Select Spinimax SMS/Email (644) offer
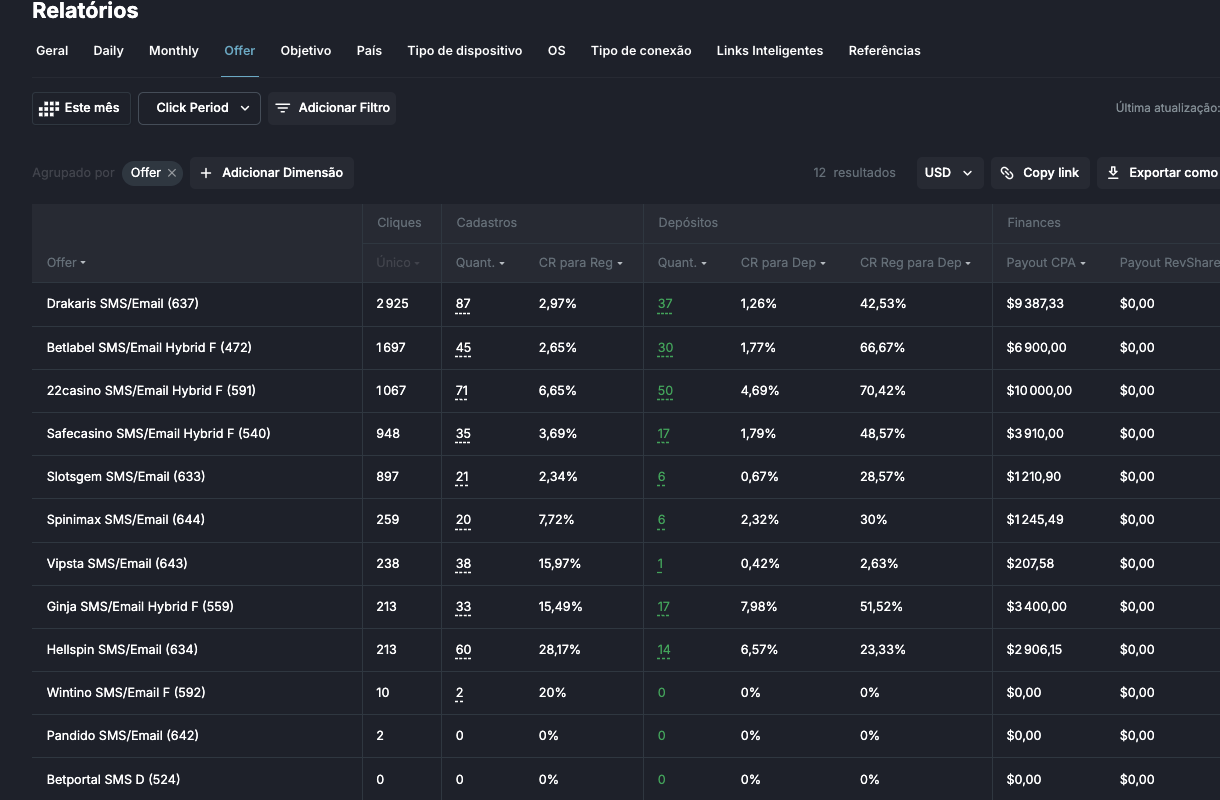 [x=126, y=520]
